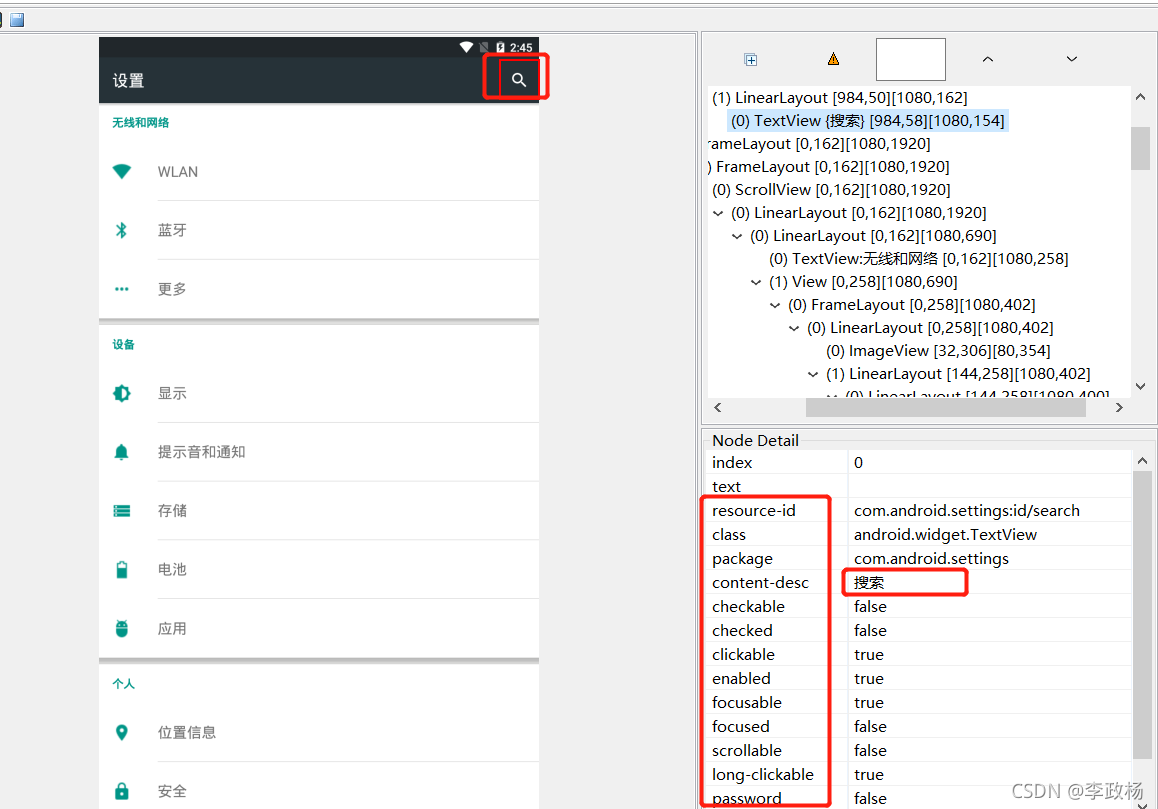Click the search input box above the tree
The width and height of the screenshot is (1158, 809).
[911, 59]
